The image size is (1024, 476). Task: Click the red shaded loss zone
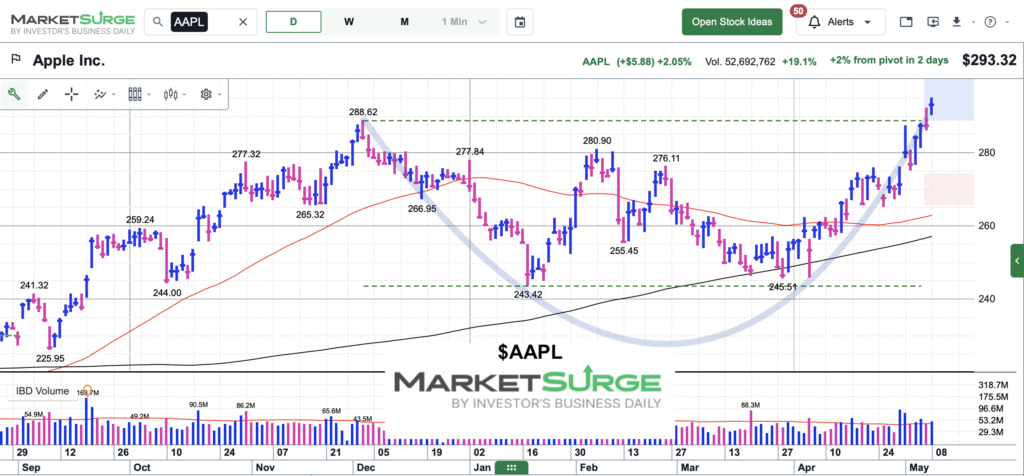pyautogui.click(x=949, y=189)
